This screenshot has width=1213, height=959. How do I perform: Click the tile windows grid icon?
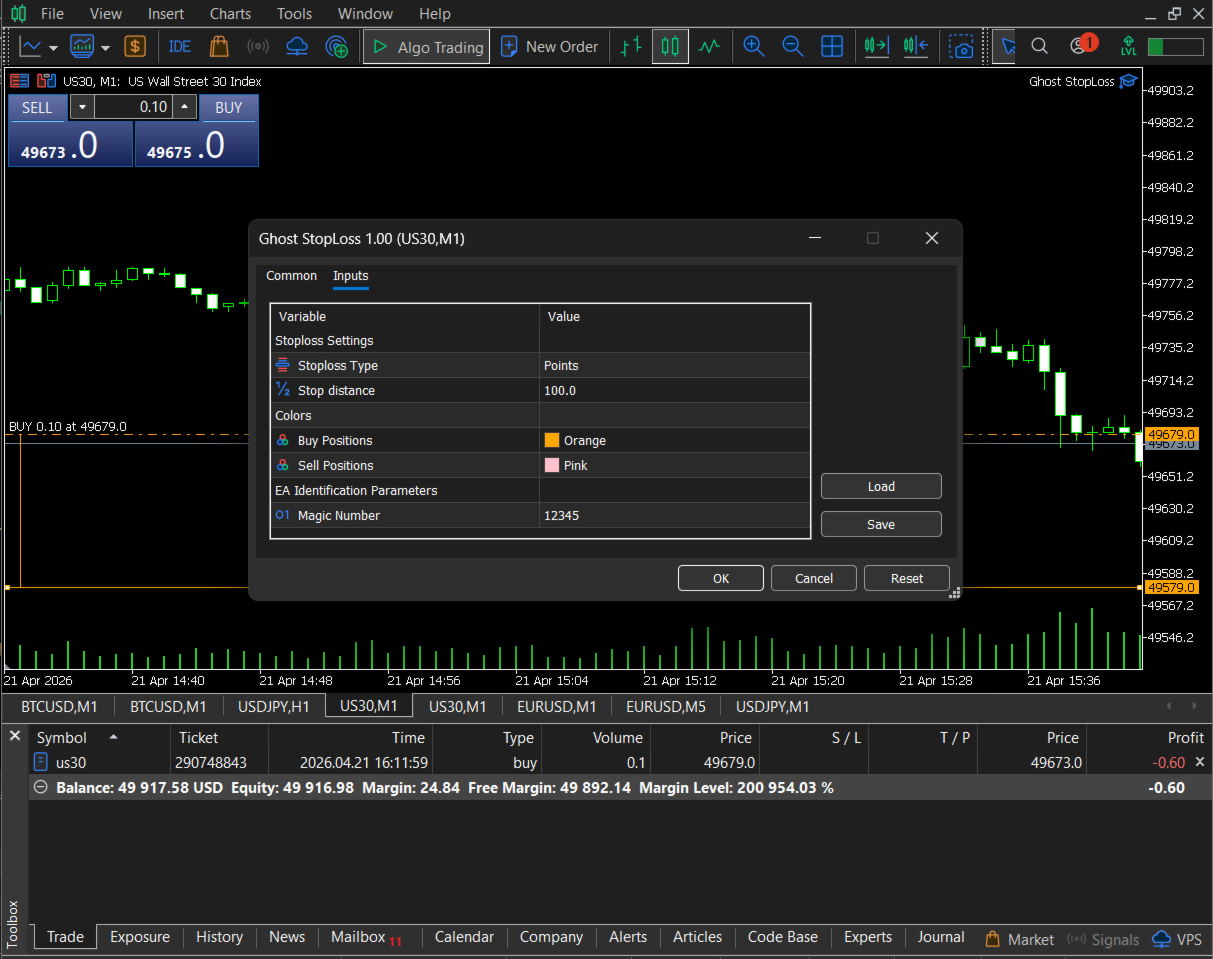click(x=831, y=47)
